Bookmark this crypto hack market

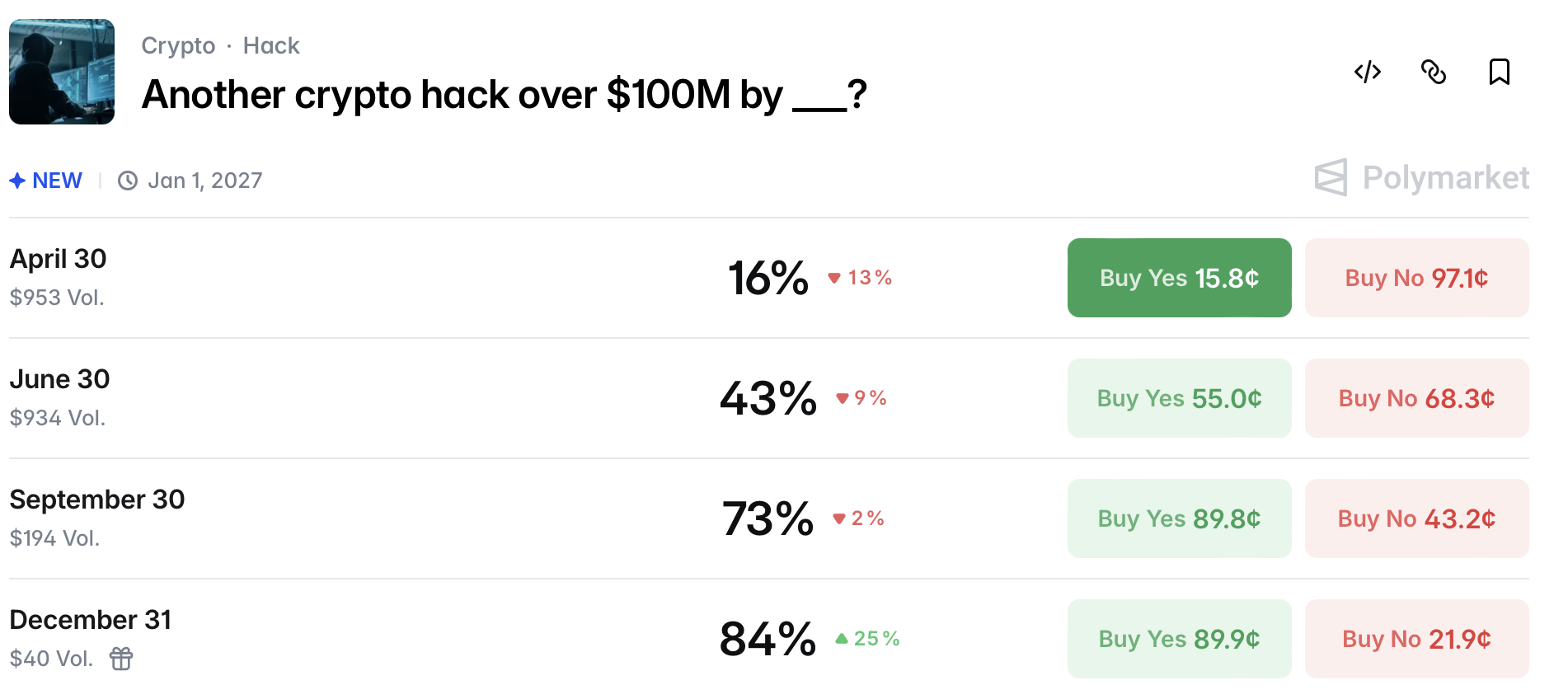tap(1499, 72)
